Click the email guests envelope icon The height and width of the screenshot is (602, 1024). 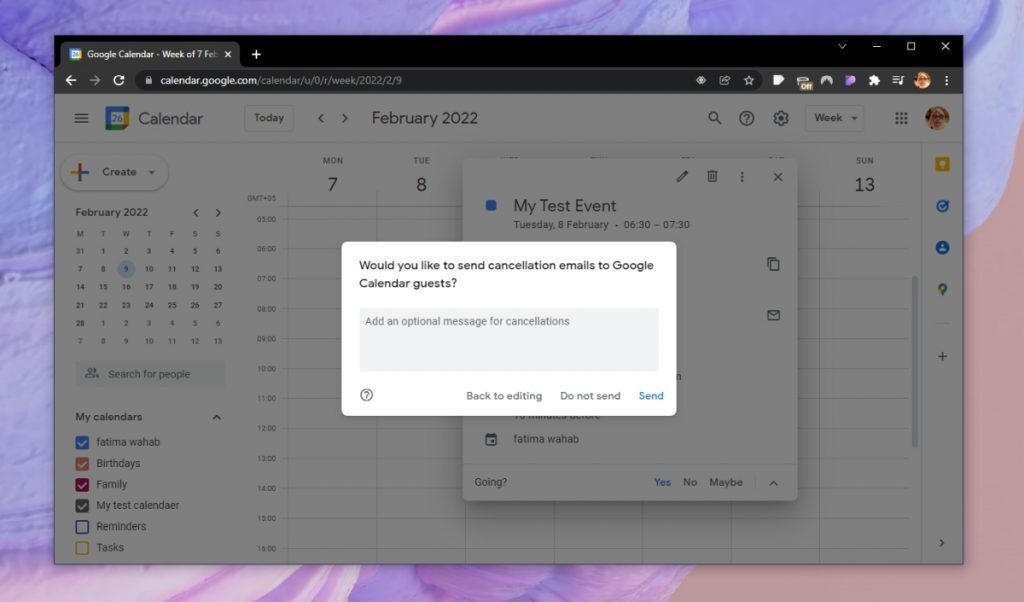pos(773,315)
